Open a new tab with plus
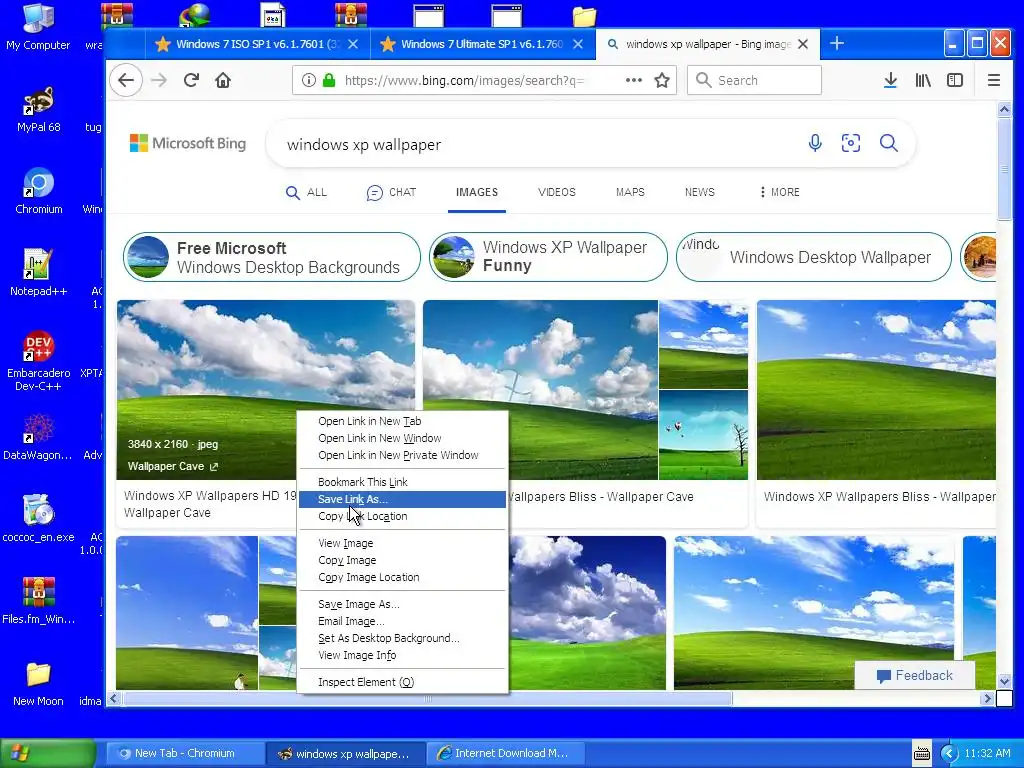 pyautogui.click(x=837, y=44)
